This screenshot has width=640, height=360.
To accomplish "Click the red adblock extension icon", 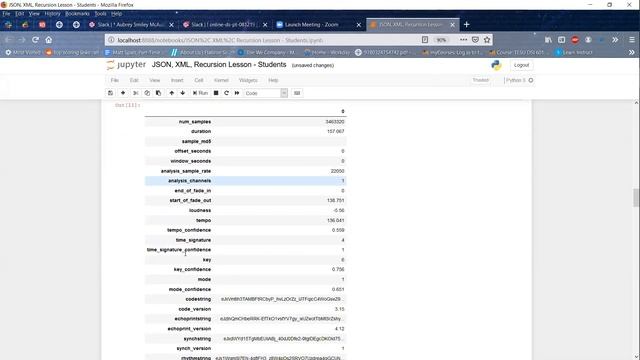I will pos(575,40).
